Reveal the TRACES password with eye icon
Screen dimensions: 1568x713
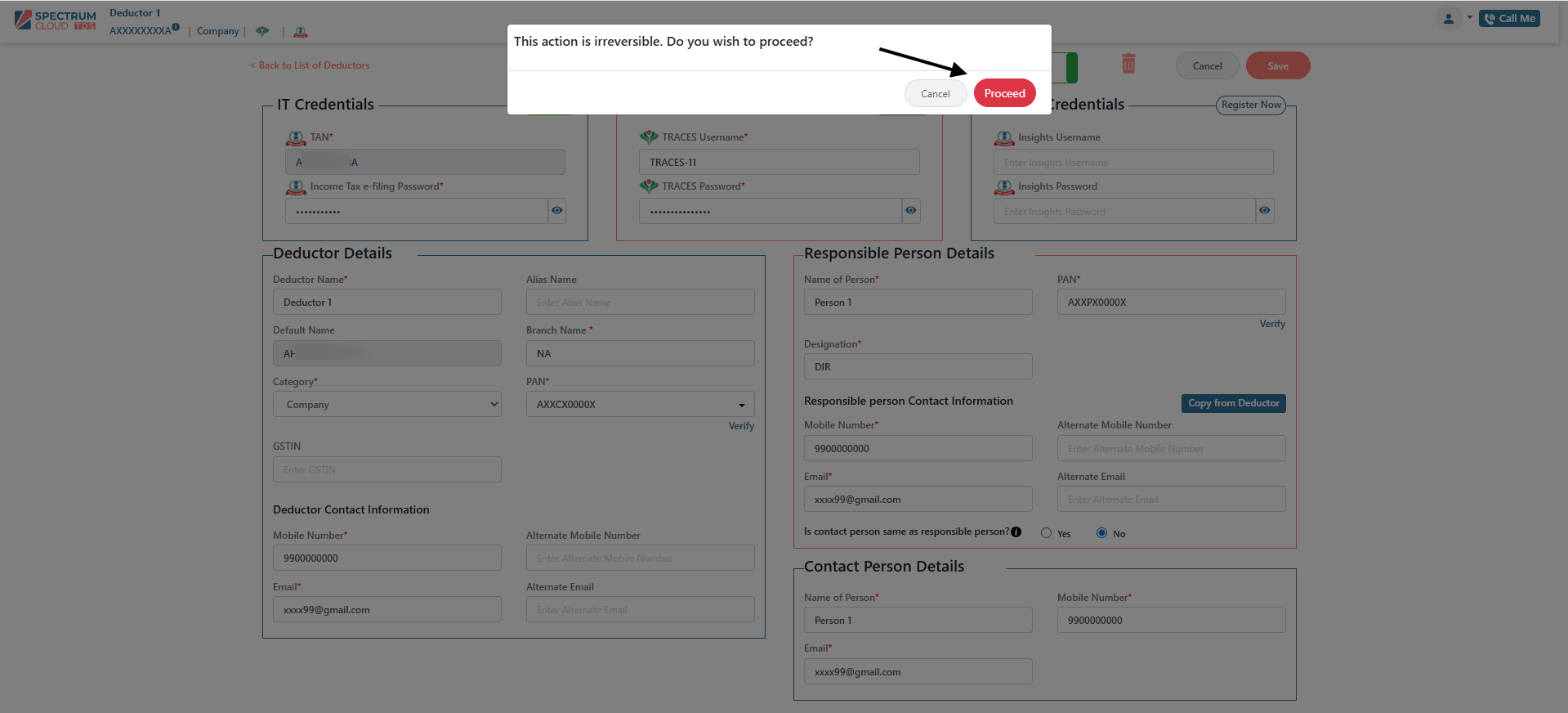[910, 211]
